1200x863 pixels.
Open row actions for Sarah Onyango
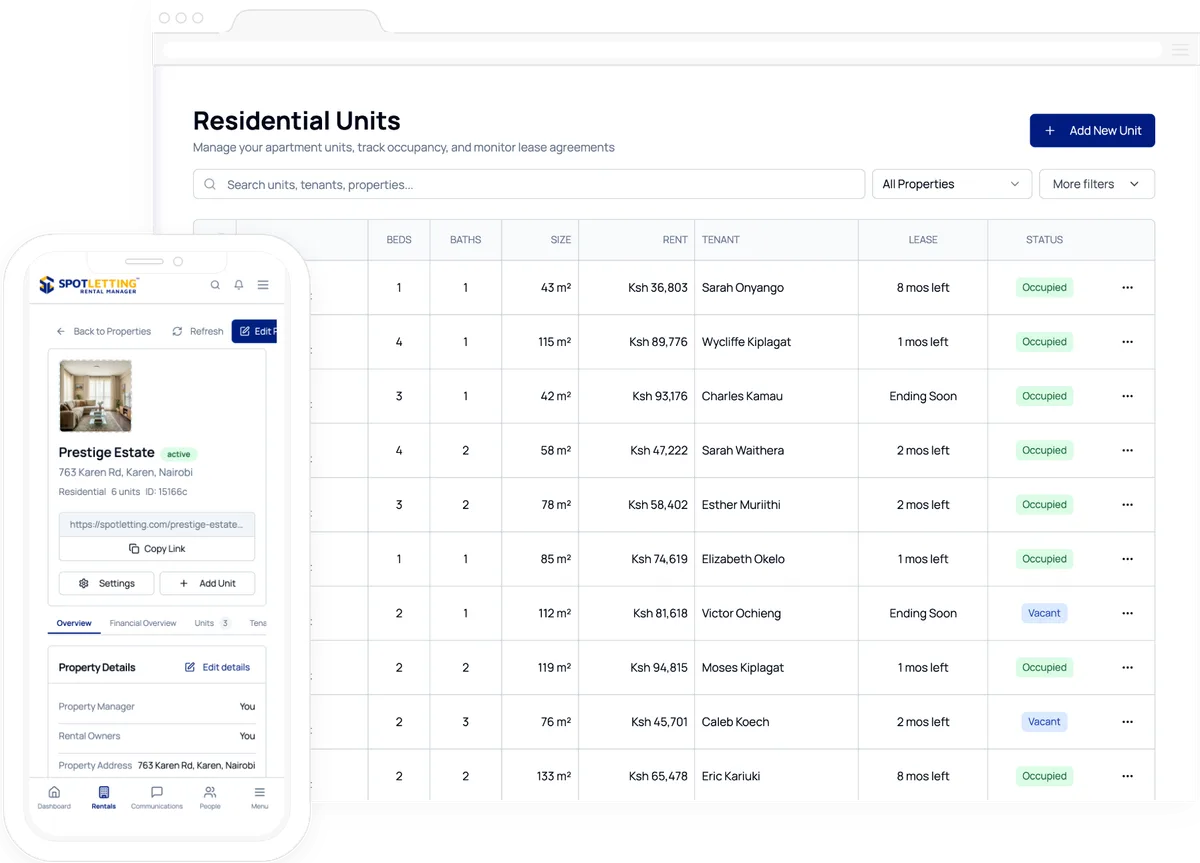point(1127,287)
